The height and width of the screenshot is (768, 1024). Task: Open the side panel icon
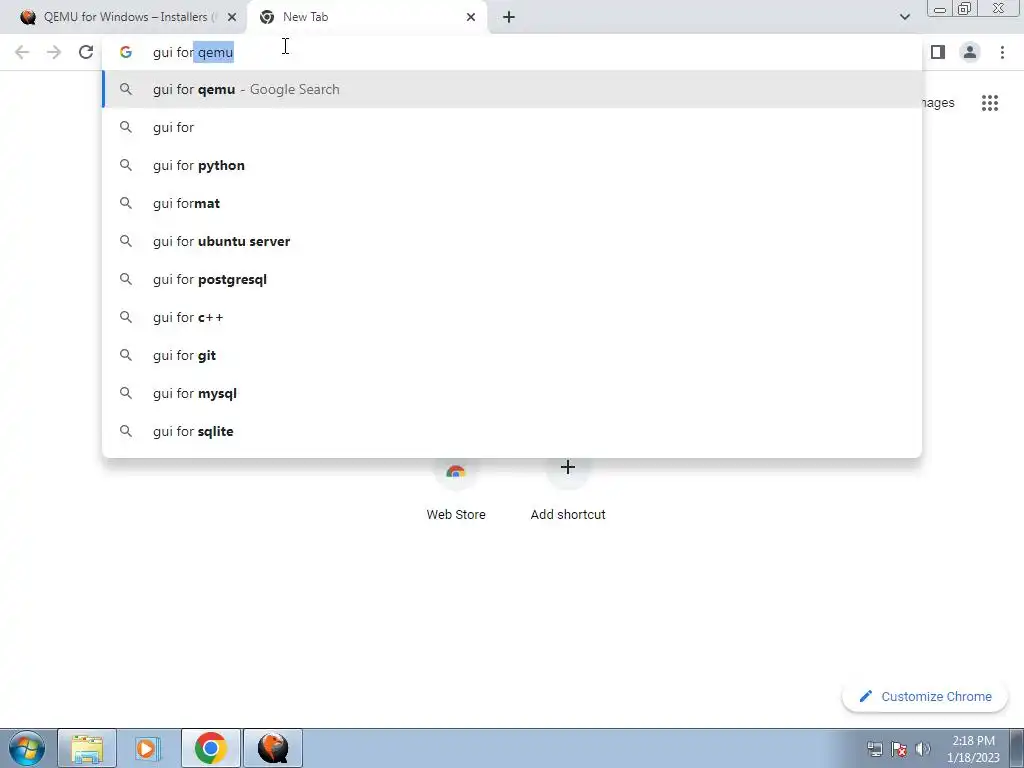tap(938, 52)
